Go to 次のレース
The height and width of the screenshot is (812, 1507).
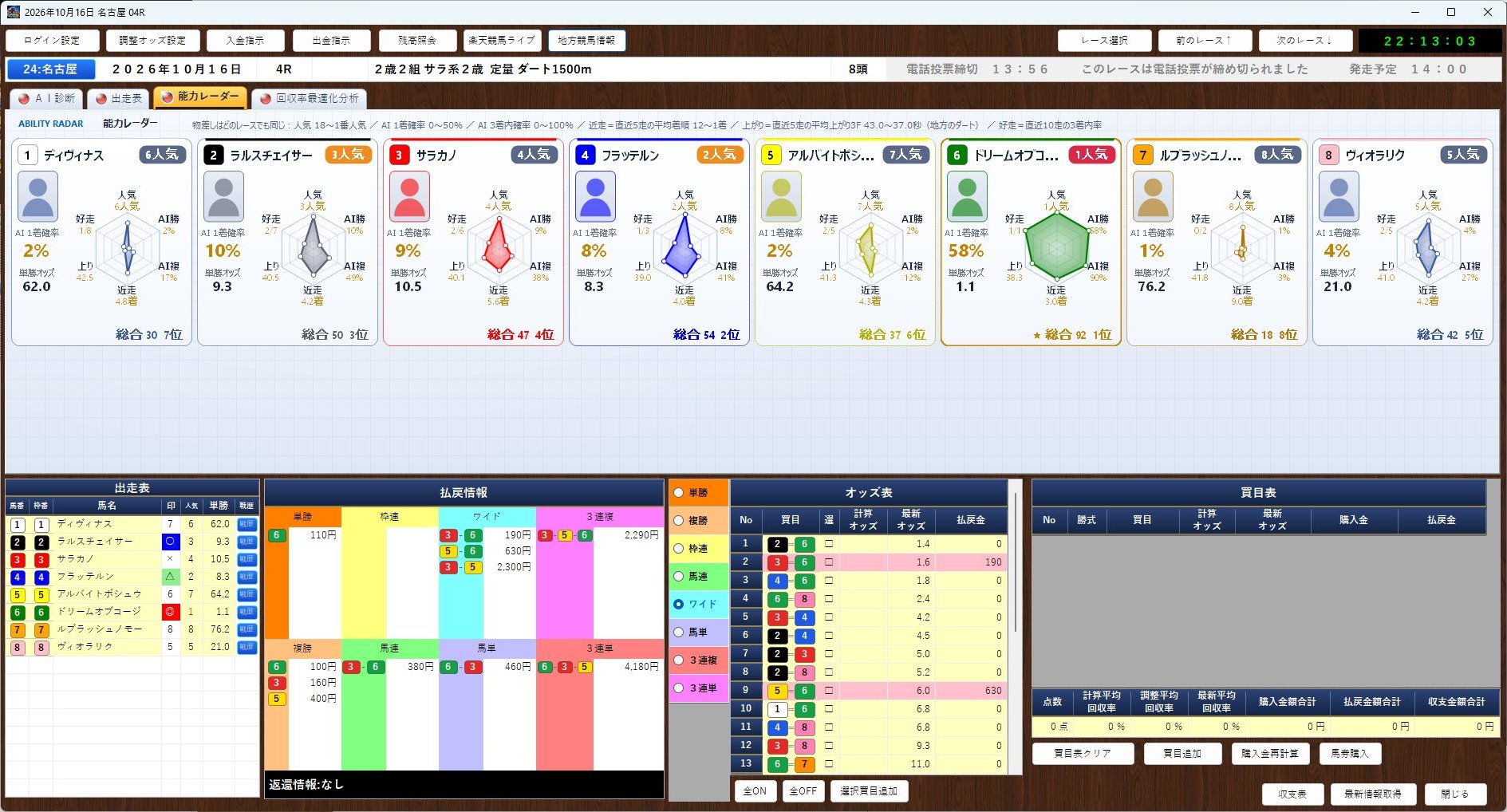coord(1305,41)
